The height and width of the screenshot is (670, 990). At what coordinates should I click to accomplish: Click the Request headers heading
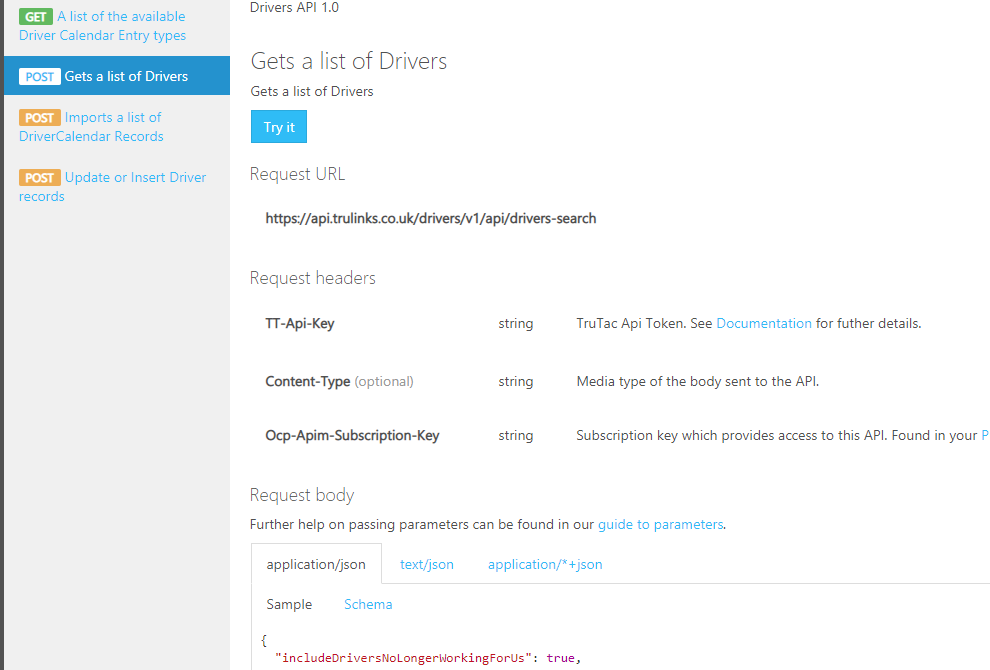(313, 278)
